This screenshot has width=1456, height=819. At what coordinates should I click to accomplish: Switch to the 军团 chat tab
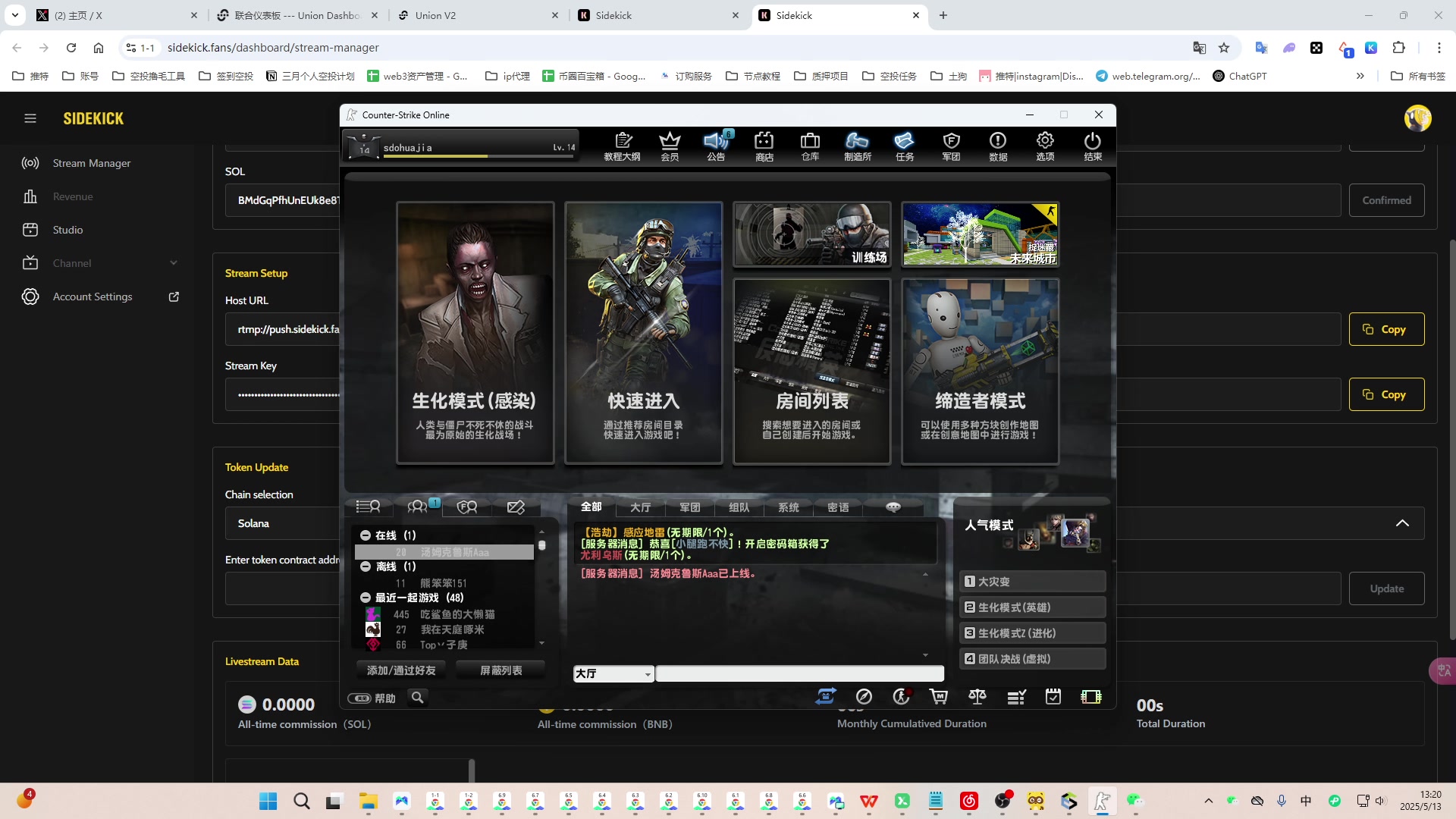point(689,507)
